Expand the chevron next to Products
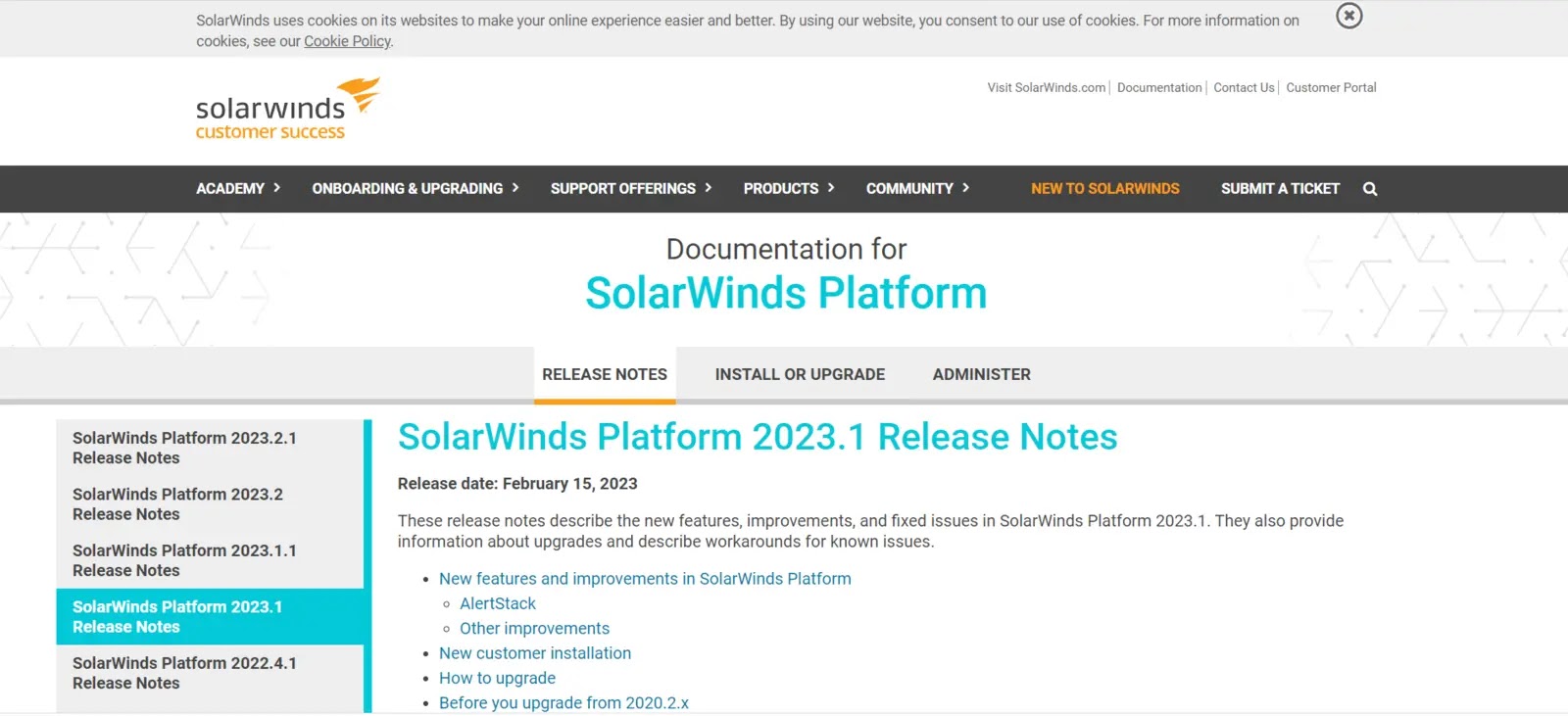 [x=831, y=188]
